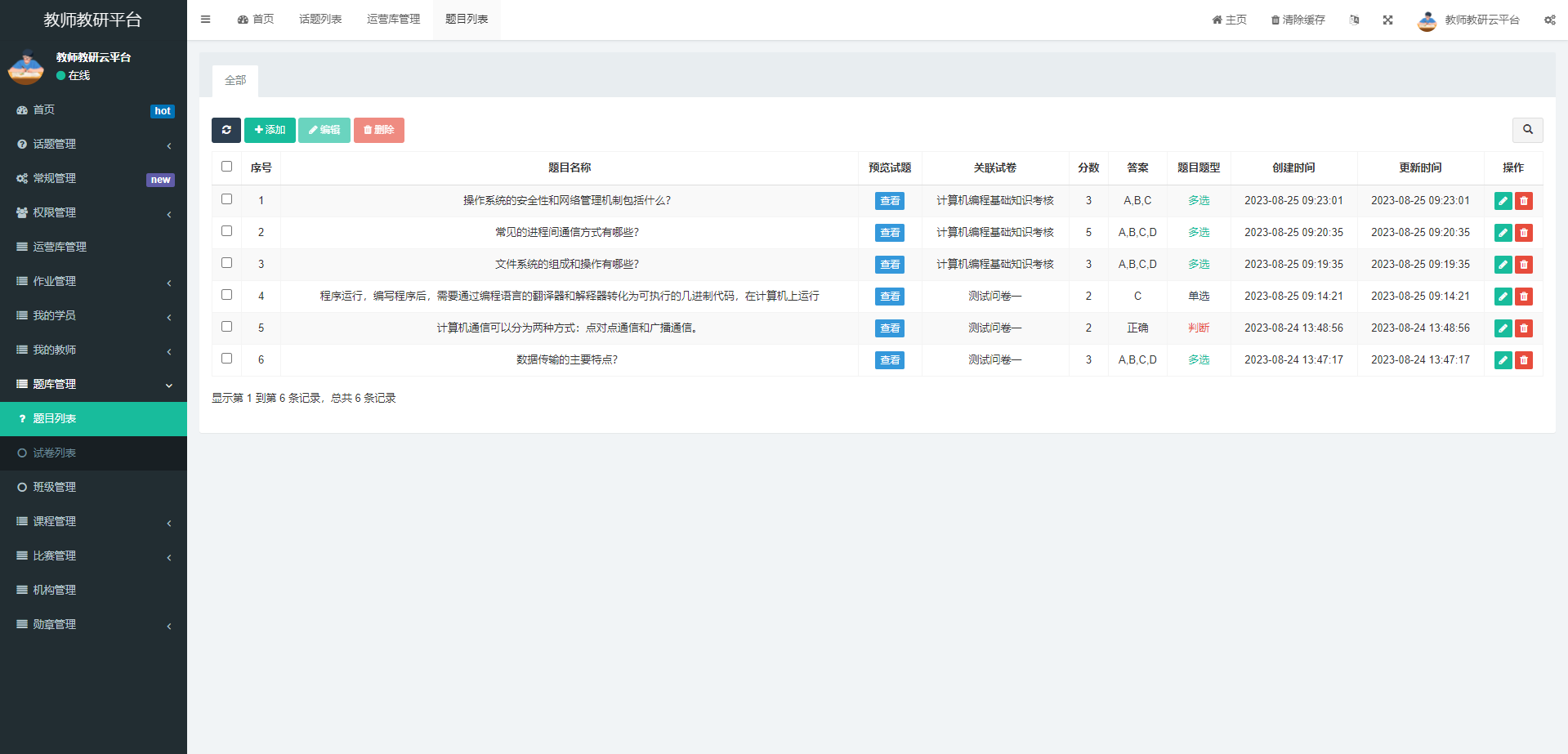This screenshot has height=754, width=1568.
Task: Toggle the hamburger sidebar menu icon
Action: pos(206,20)
